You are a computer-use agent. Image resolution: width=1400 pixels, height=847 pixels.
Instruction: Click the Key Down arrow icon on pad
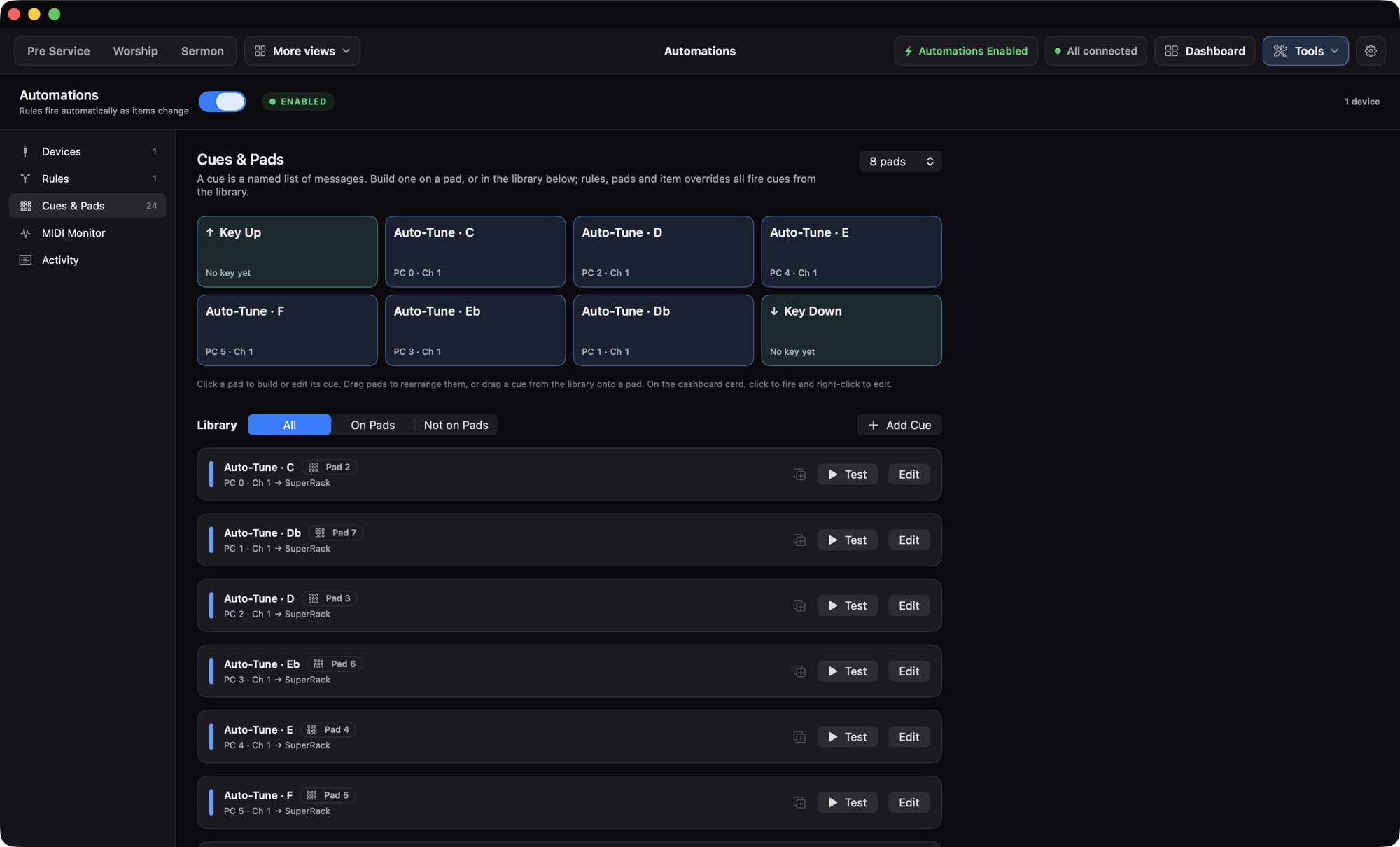774,311
